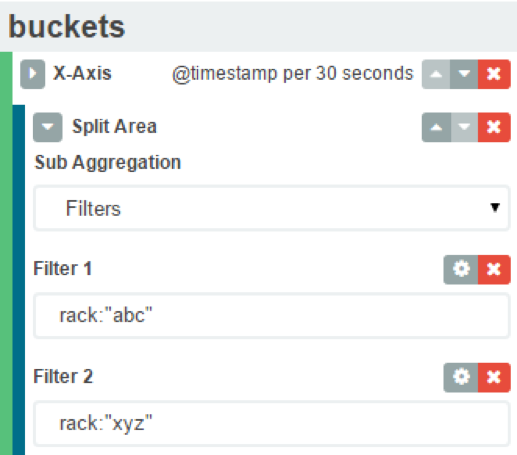
Task: Click the X-Axis label
Action: click(82, 73)
